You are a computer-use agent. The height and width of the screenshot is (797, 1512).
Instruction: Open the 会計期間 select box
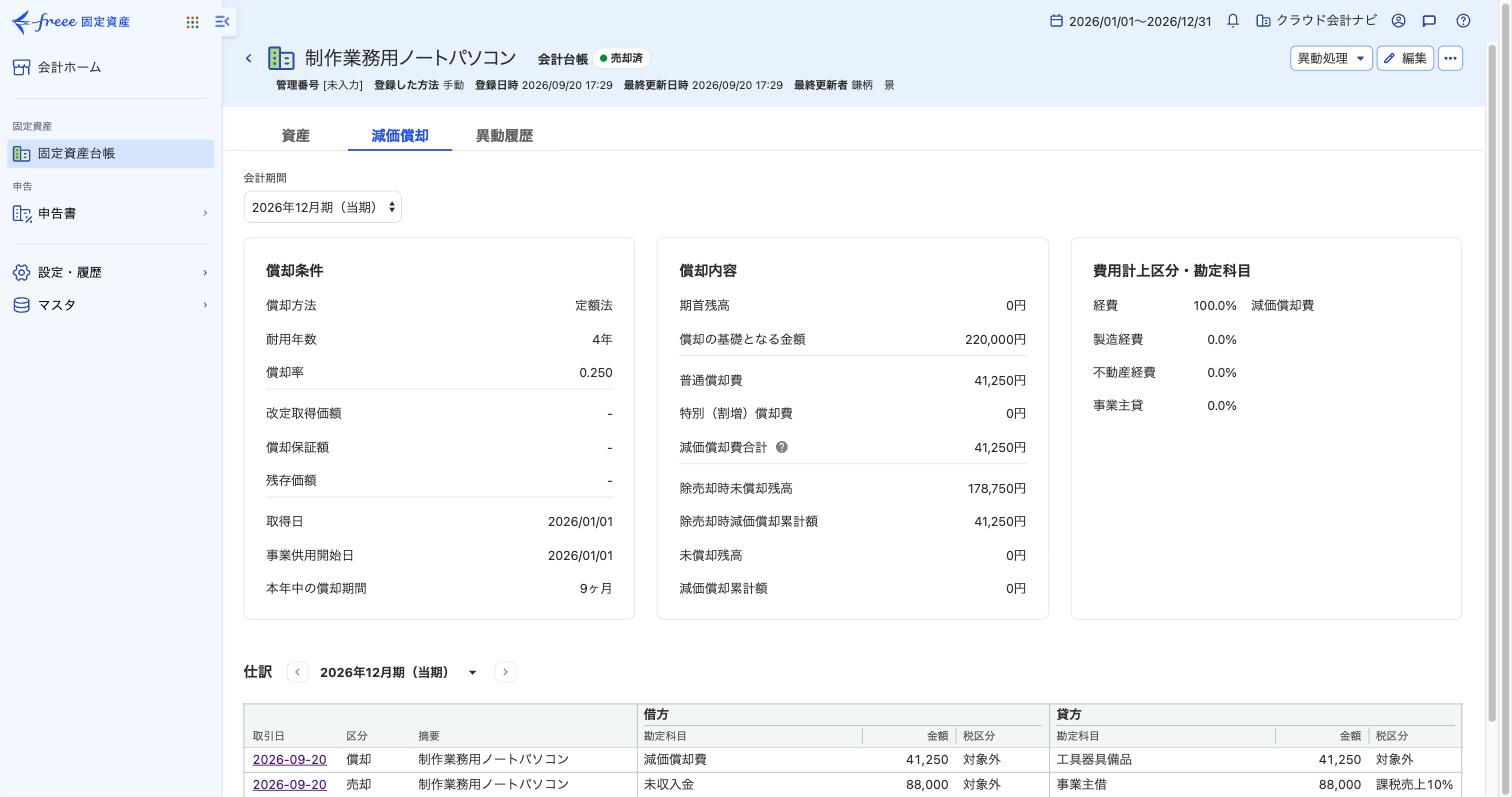tap(322, 207)
